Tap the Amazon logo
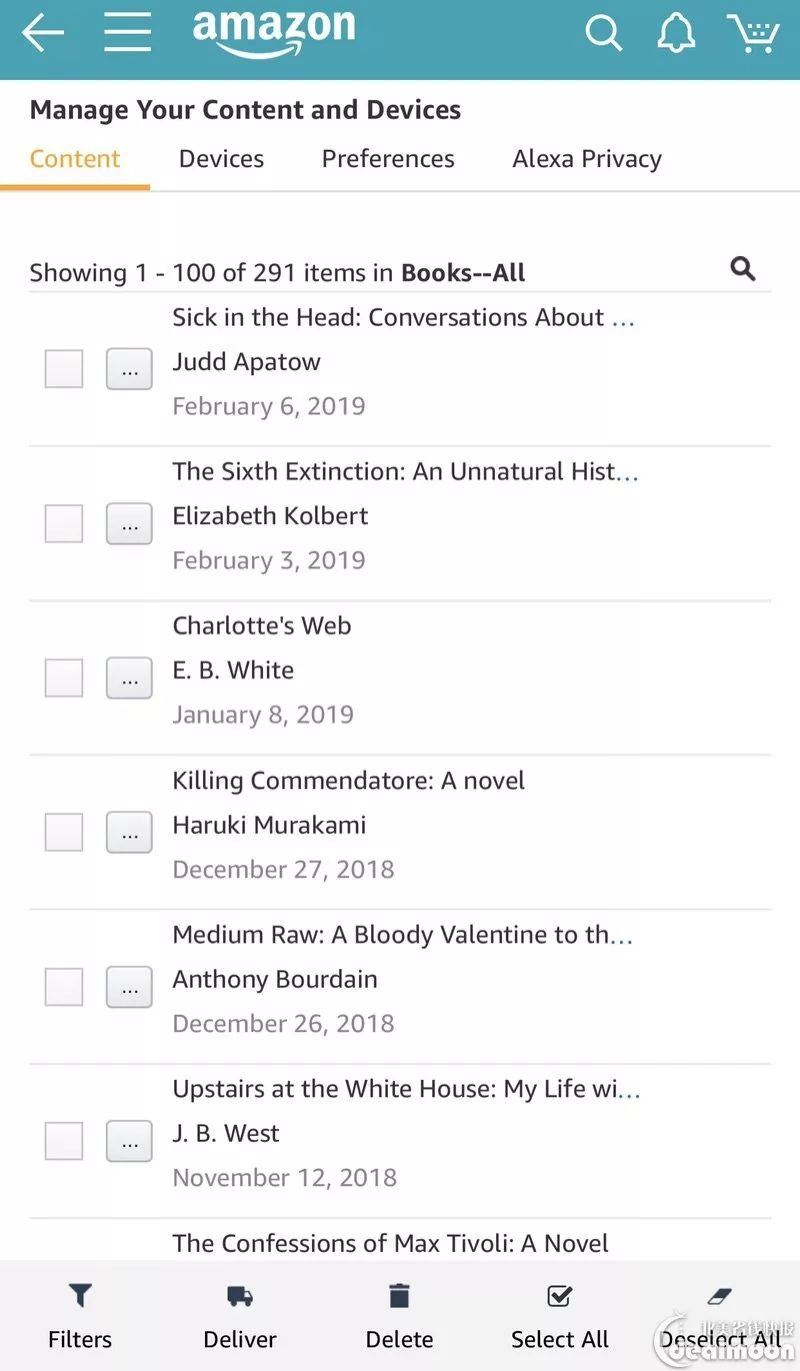This screenshot has height=1371, width=800. (x=273, y=33)
